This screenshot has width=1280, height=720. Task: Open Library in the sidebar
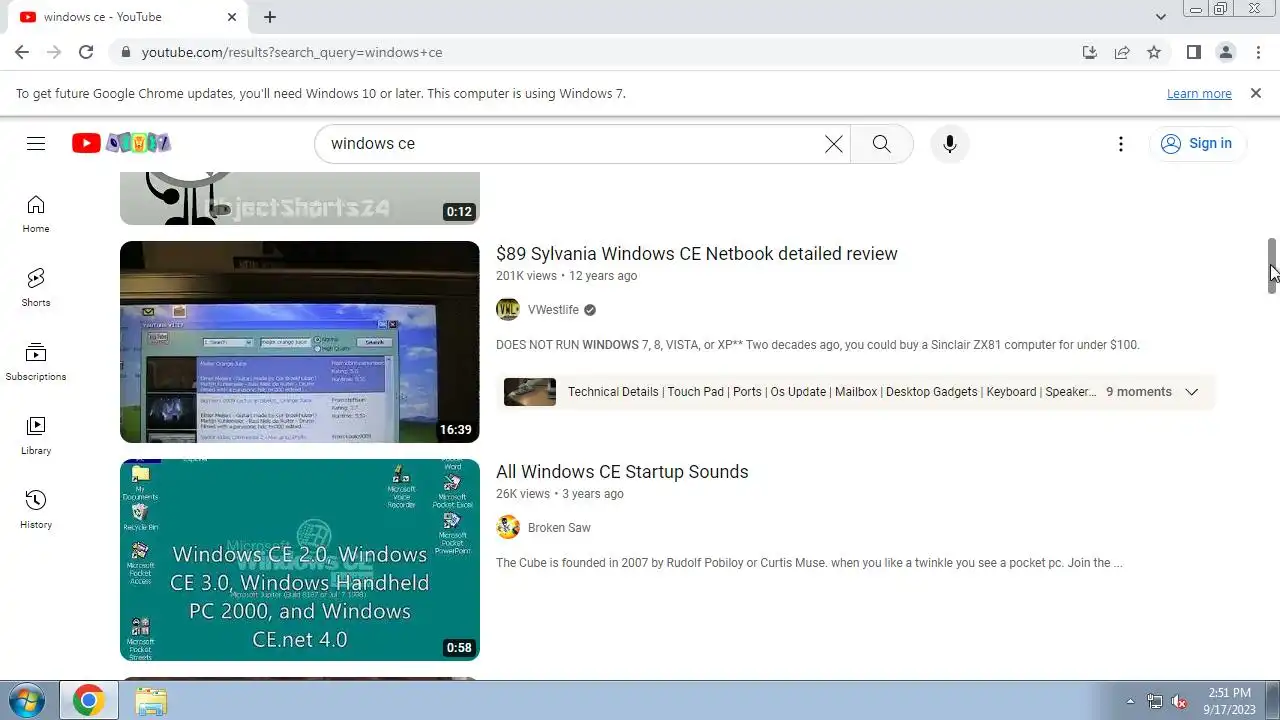(x=36, y=436)
